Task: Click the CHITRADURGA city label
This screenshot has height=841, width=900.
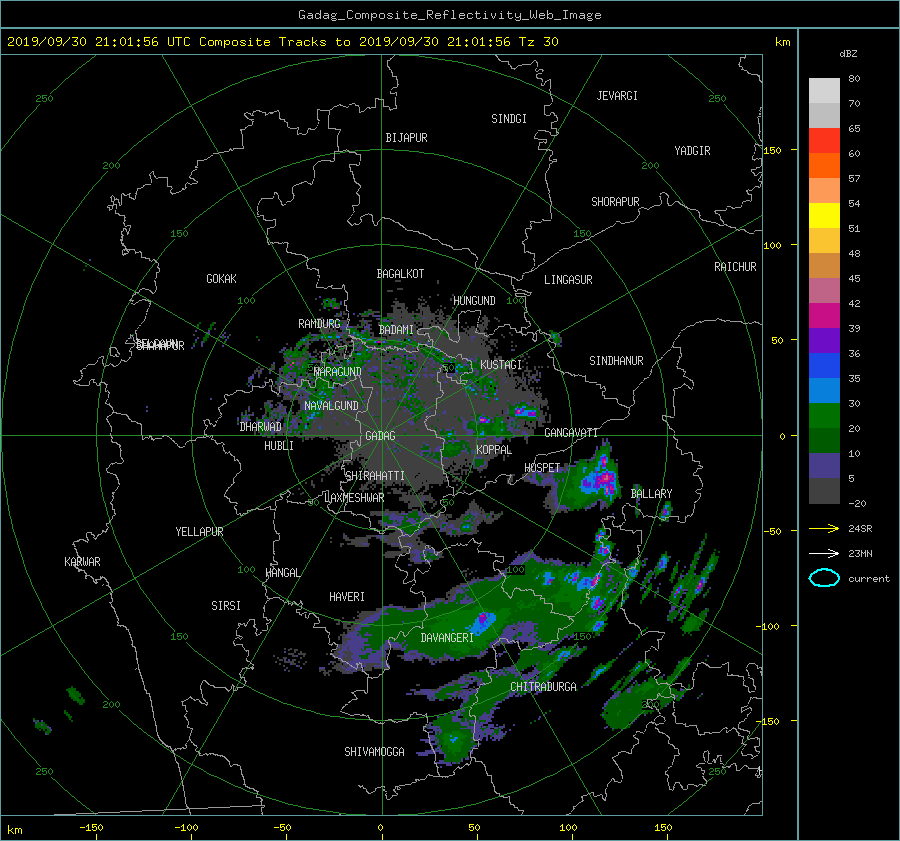Action: click(544, 687)
